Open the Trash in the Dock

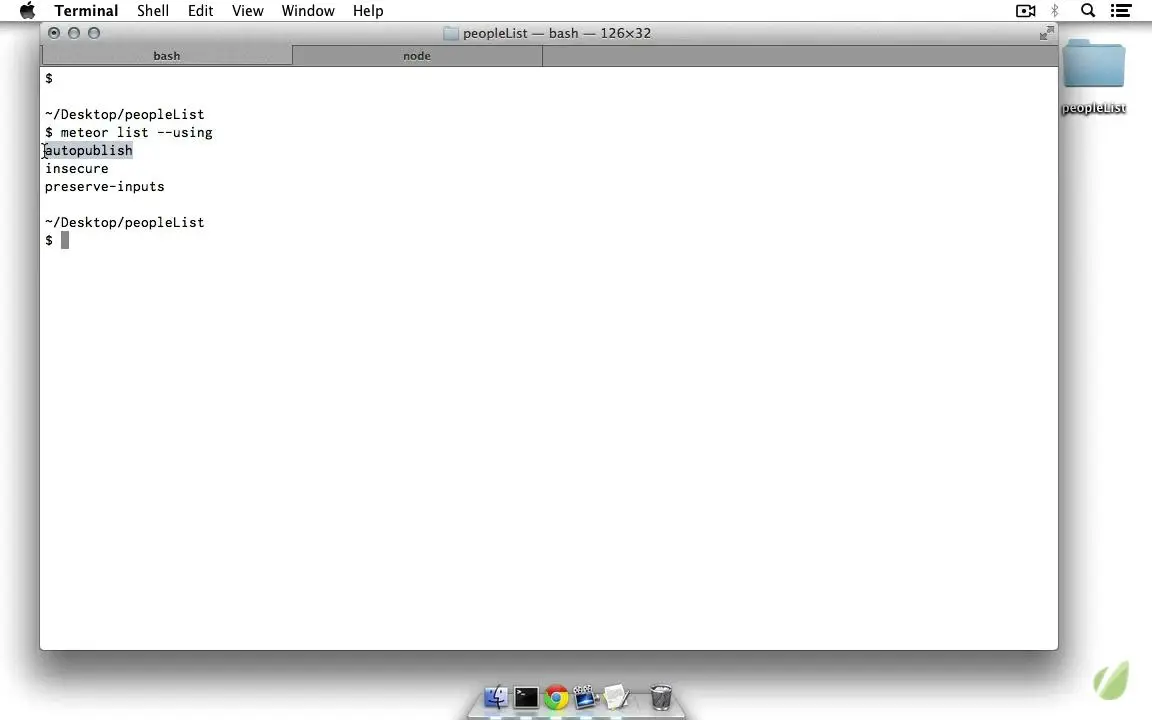(x=661, y=696)
